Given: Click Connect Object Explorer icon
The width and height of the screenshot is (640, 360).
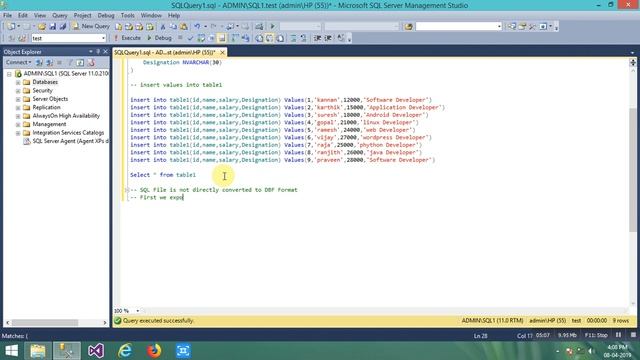Looking at the screenshot, I should pyautogui.click(x=39, y=62).
